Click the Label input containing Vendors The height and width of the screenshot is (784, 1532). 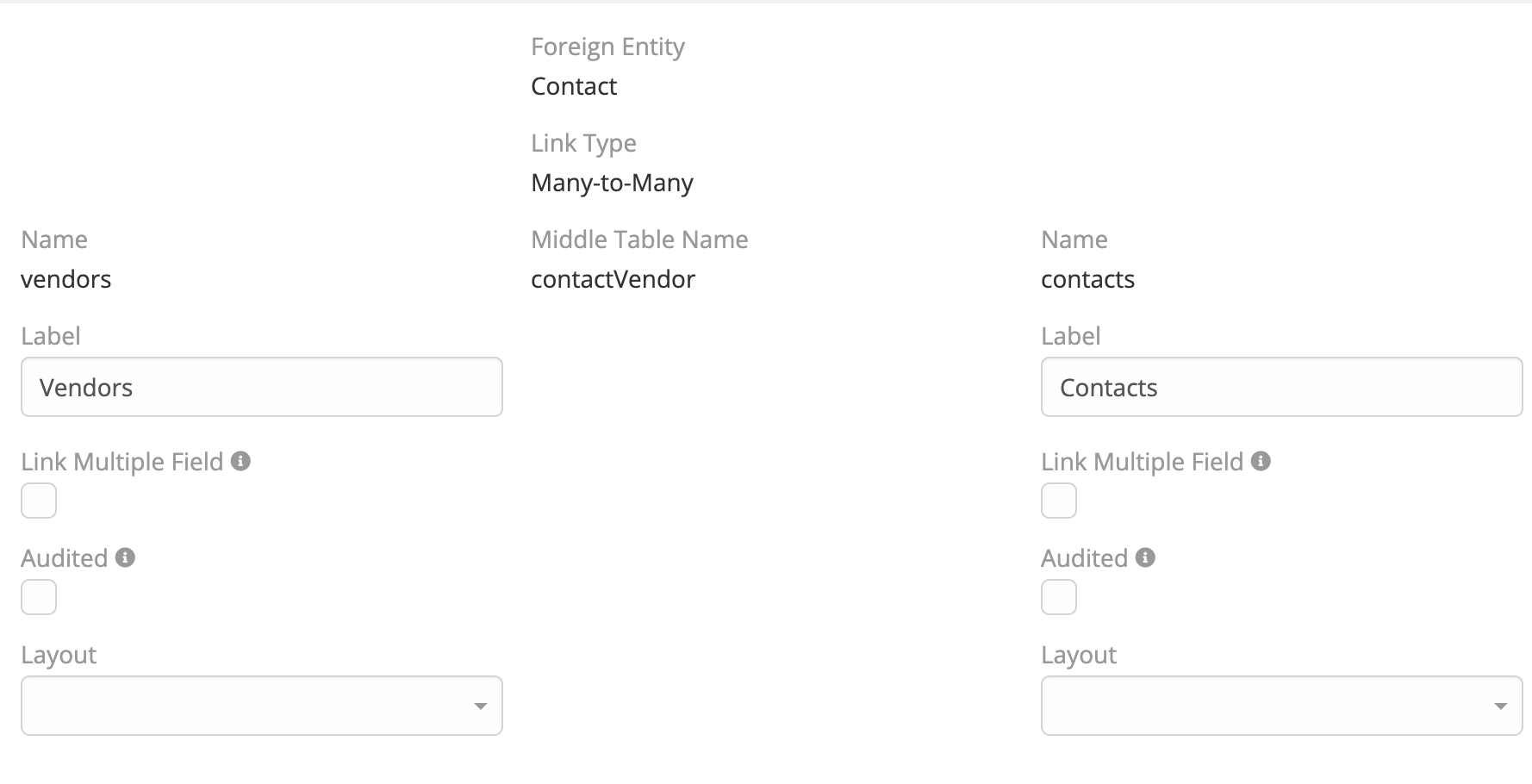pos(262,387)
